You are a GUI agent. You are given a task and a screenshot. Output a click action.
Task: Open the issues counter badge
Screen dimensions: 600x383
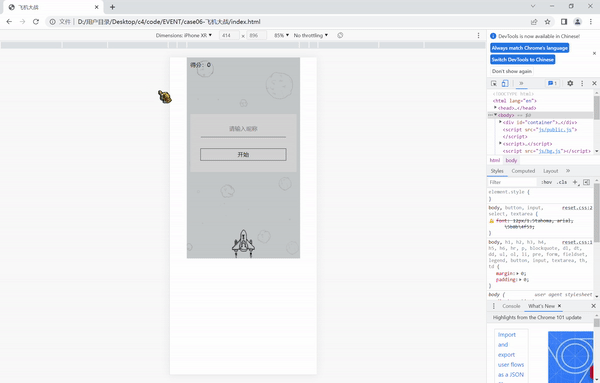(x=552, y=83)
